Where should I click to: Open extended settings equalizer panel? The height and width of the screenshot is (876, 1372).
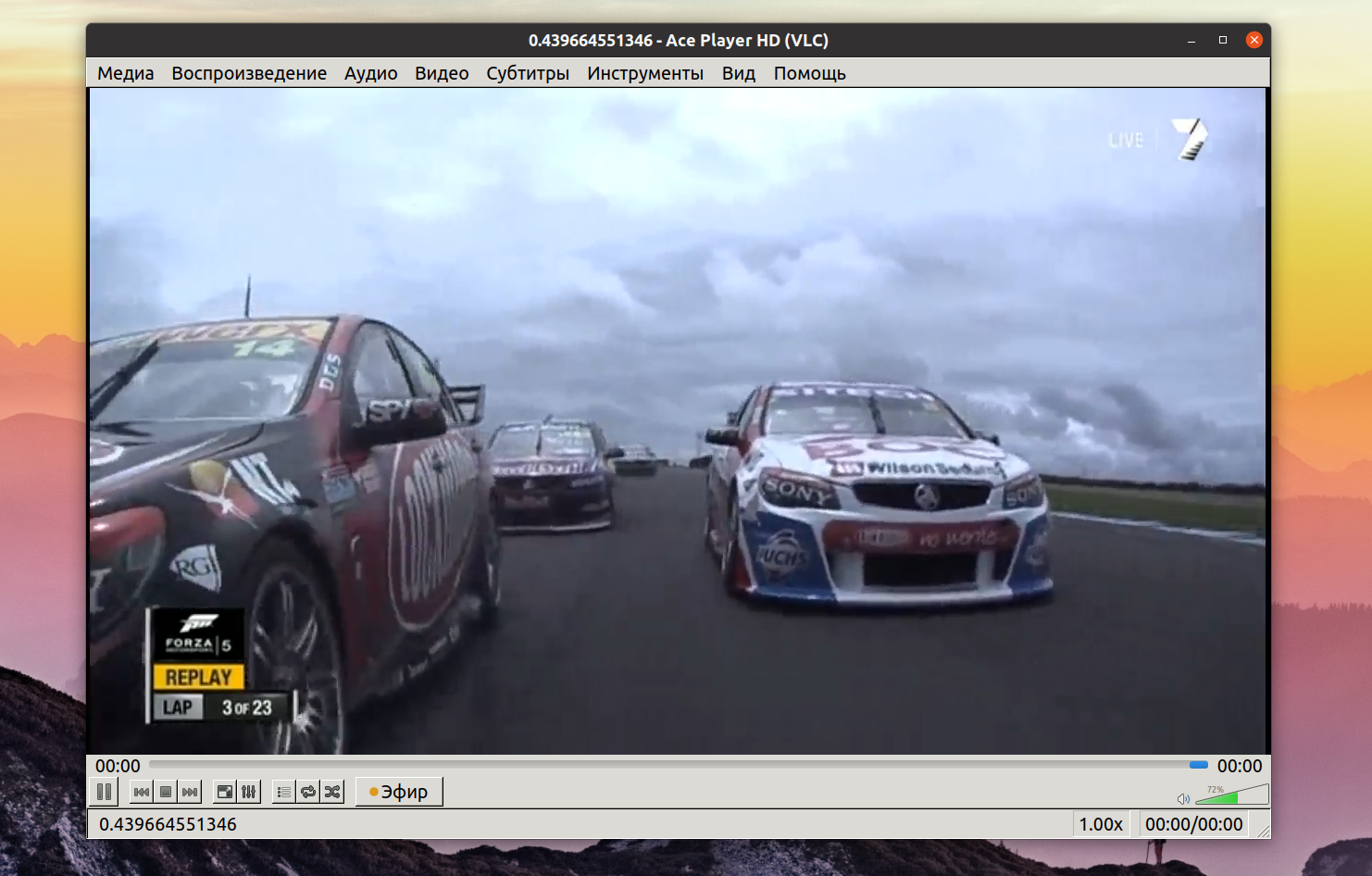pos(249,792)
